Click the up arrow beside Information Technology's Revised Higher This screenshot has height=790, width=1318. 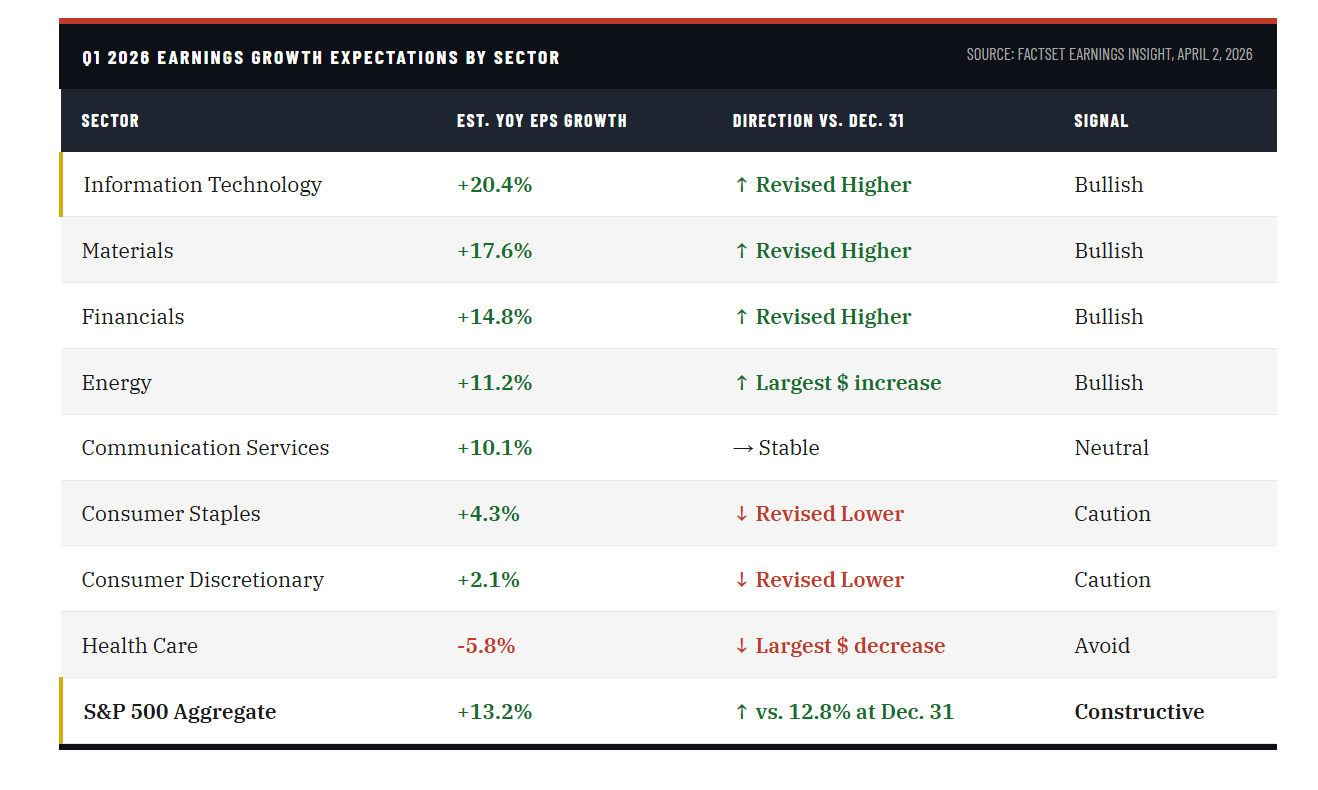[741, 185]
